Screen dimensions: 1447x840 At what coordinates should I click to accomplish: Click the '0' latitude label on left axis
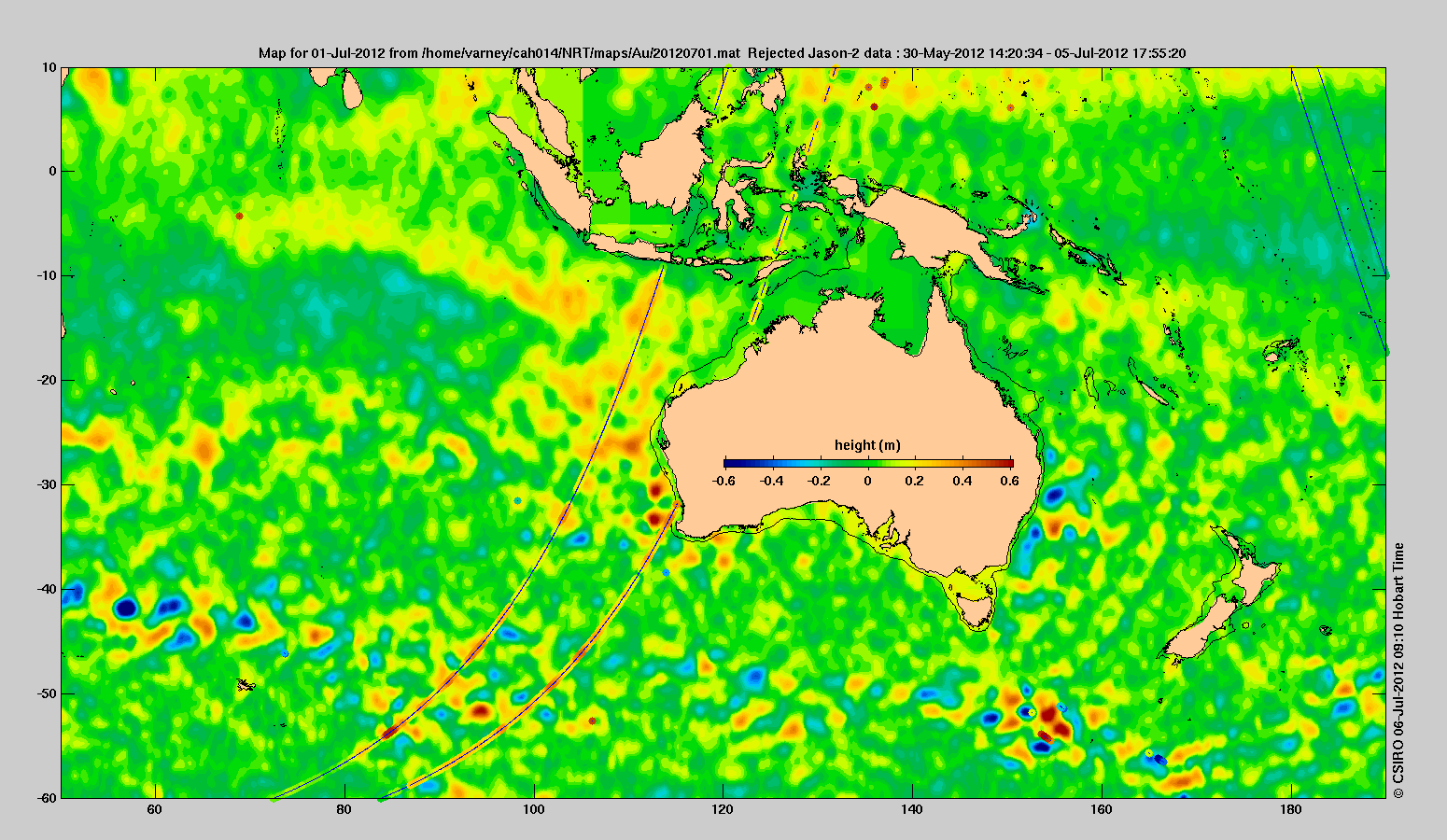pyautogui.click(x=53, y=172)
